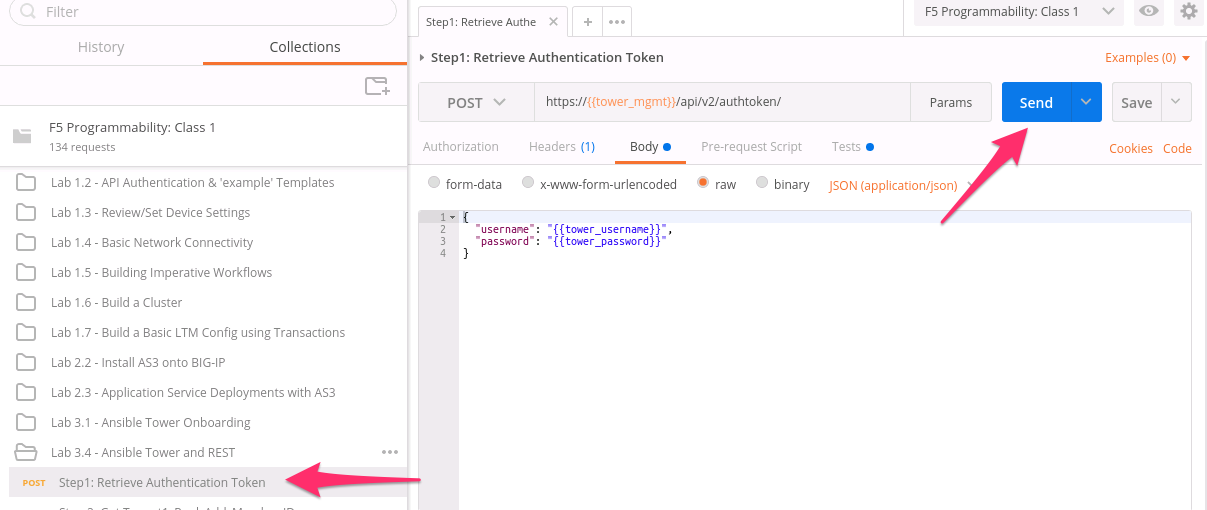The height and width of the screenshot is (510, 1207).
Task: Click inside the JSON body editor on the password line
Action: coord(570,241)
